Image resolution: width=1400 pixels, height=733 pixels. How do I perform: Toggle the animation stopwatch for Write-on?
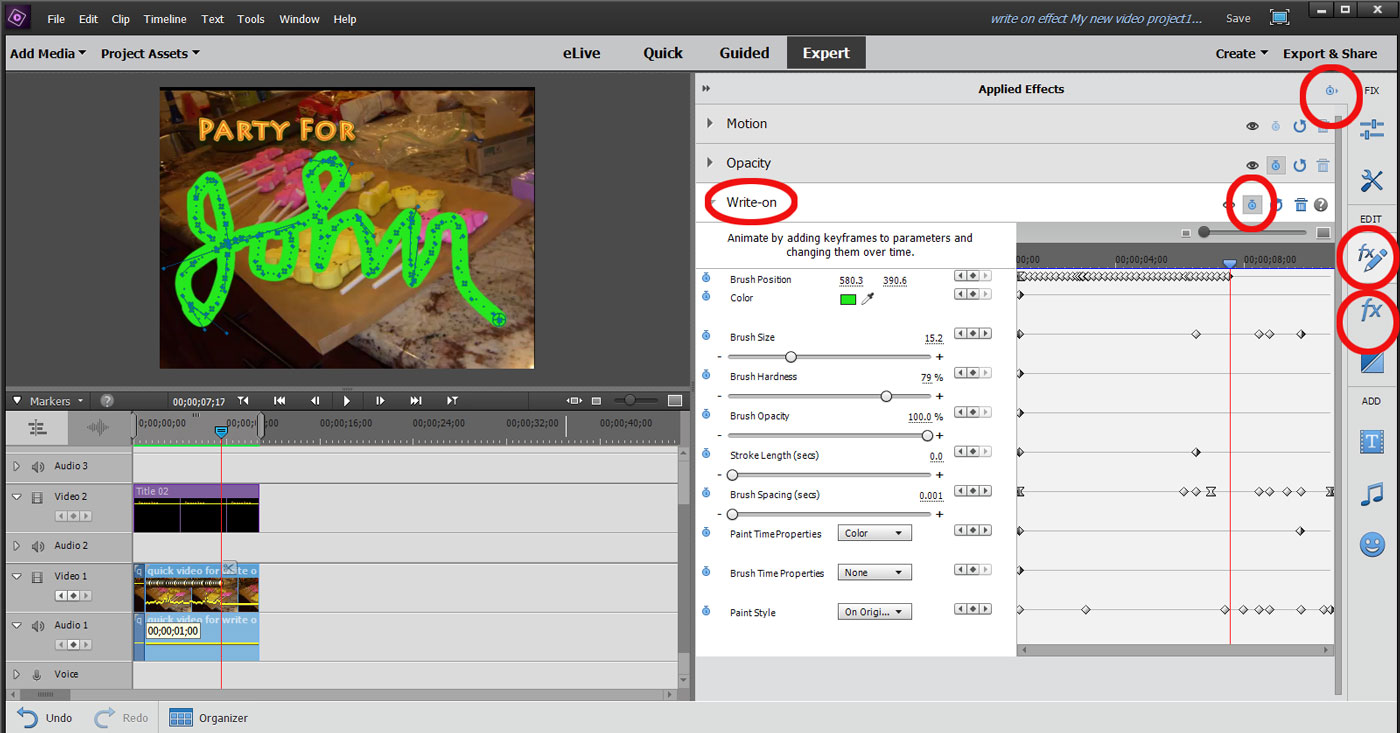click(1251, 203)
